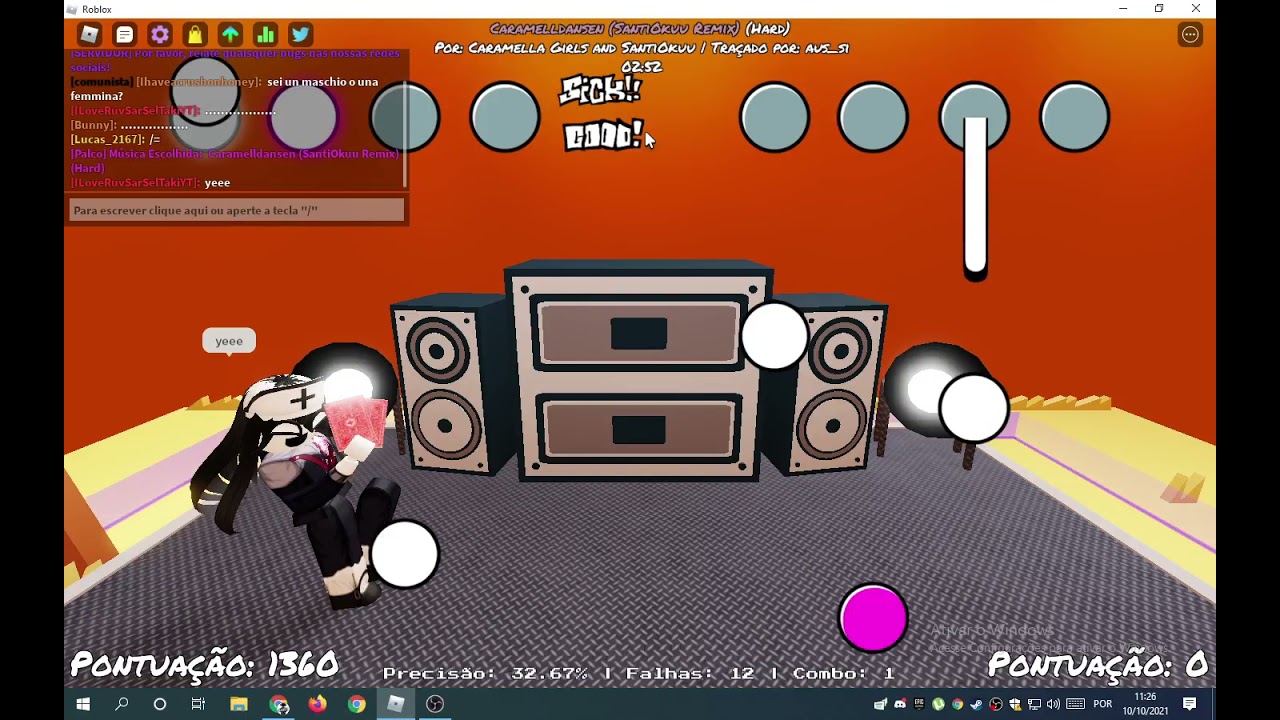Click the song credits line starting 'Por:'
Viewport: 1280px width, 720px height.
click(641, 48)
